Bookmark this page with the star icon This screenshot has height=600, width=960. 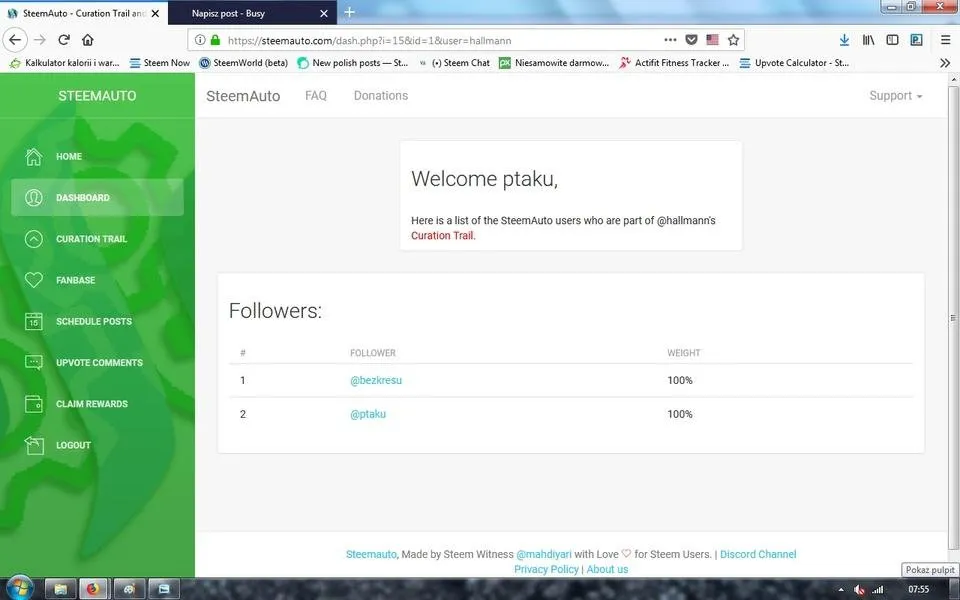click(733, 40)
